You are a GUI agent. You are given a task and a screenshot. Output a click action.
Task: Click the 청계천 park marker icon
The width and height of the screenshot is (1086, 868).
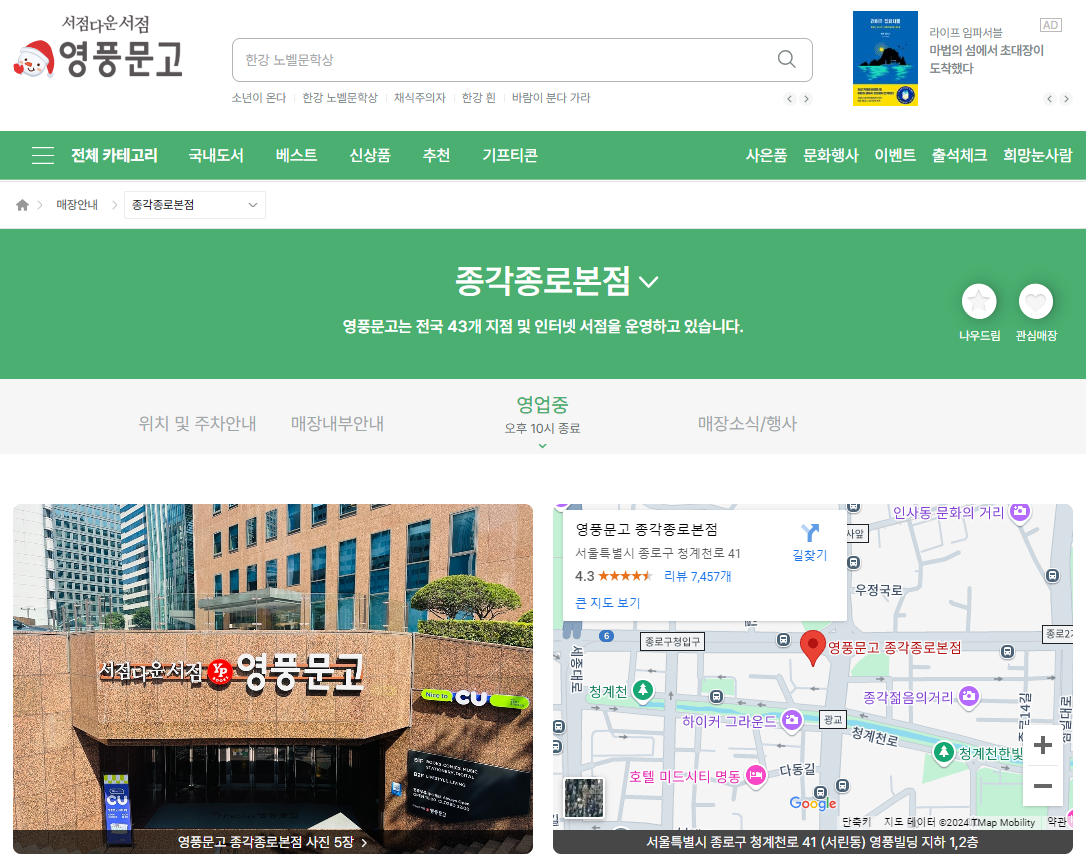(643, 690)
